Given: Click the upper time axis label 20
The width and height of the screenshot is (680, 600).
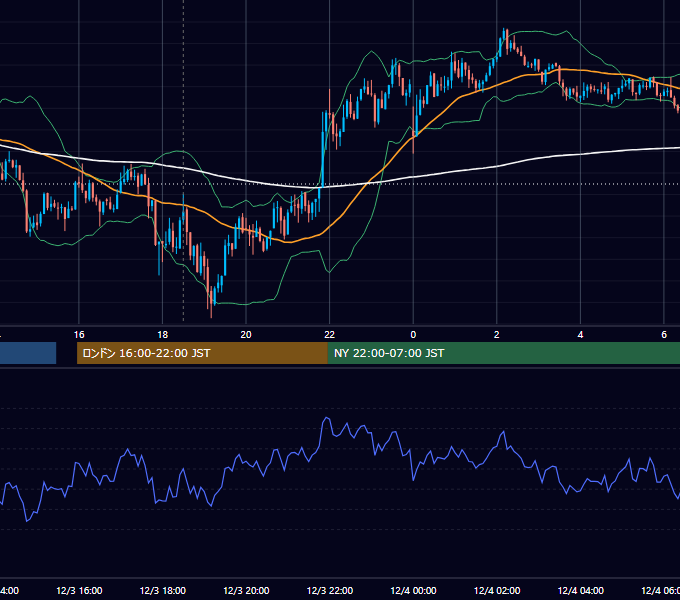Looking at the screenshot, I should tap(246, 335).
